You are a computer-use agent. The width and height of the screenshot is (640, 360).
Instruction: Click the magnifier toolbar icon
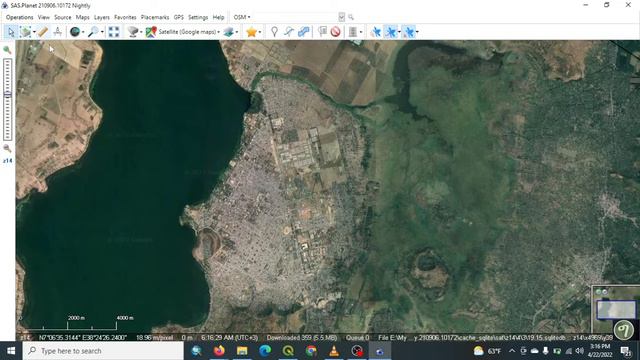[x=93, y=32]
